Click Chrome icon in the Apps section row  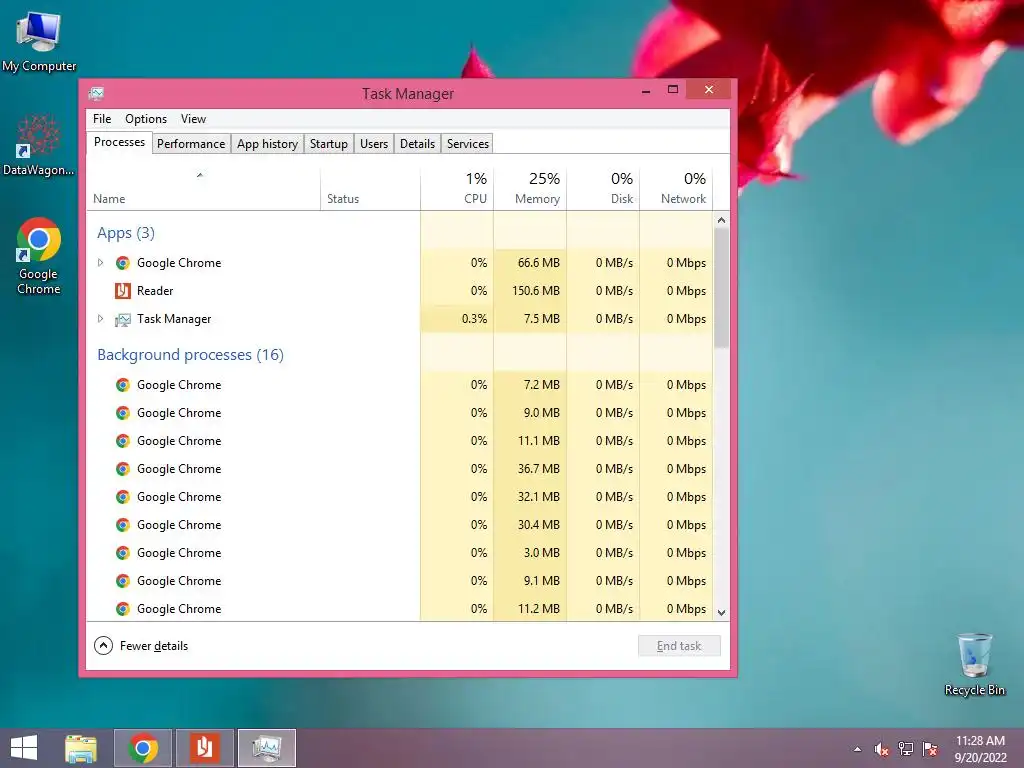pos(123,263)
